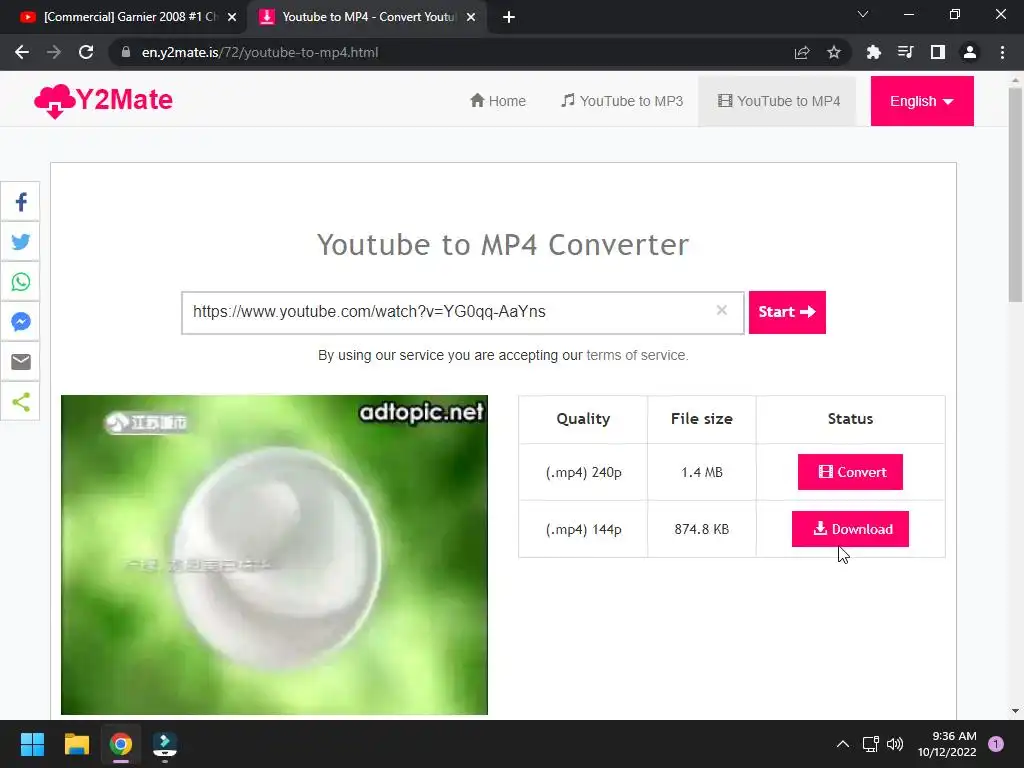Image resolution: width=1024 pixels, height=768 pixels.
Task: Click the Start button to process the URL
Action: tap(787, 312)
